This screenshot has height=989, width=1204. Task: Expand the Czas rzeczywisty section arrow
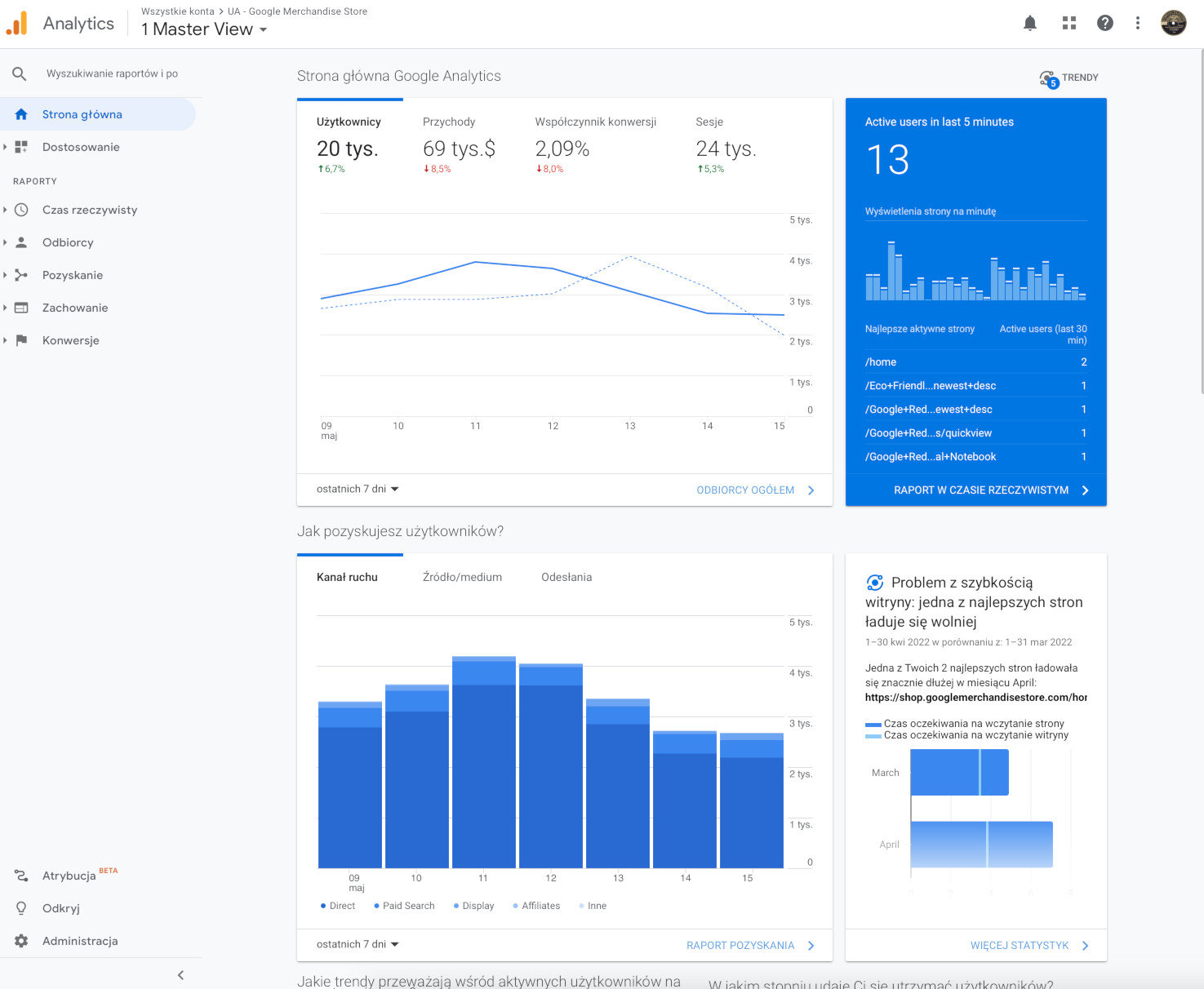5,210
